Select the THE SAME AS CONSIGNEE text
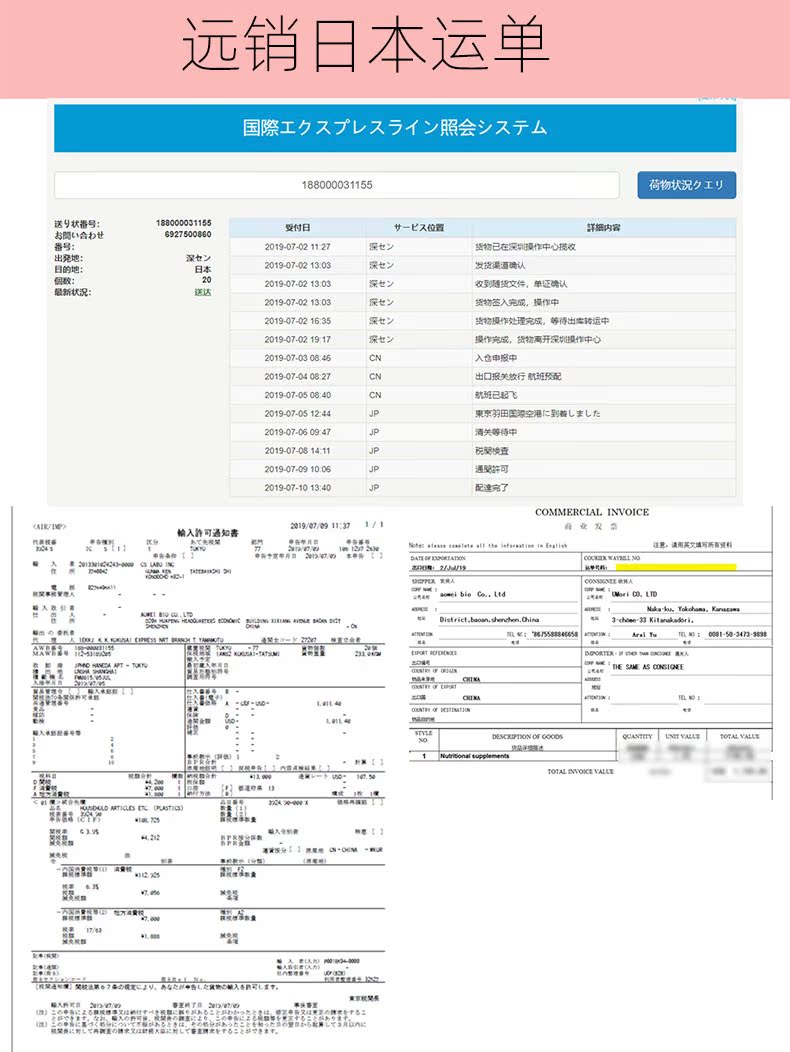Screen dimensions: 790x1052 pyautogui.click(x=648, y=667)
